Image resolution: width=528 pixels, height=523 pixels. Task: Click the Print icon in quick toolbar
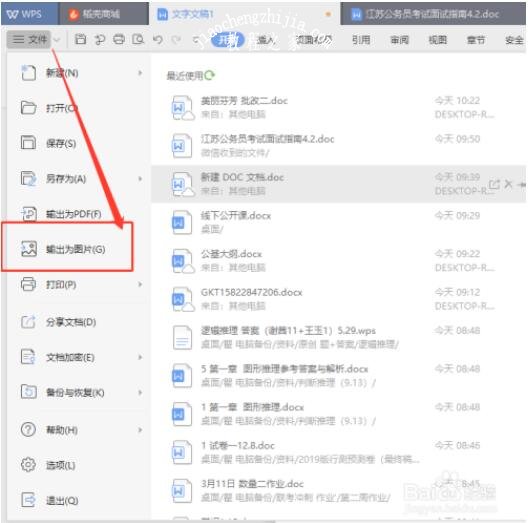119,40
